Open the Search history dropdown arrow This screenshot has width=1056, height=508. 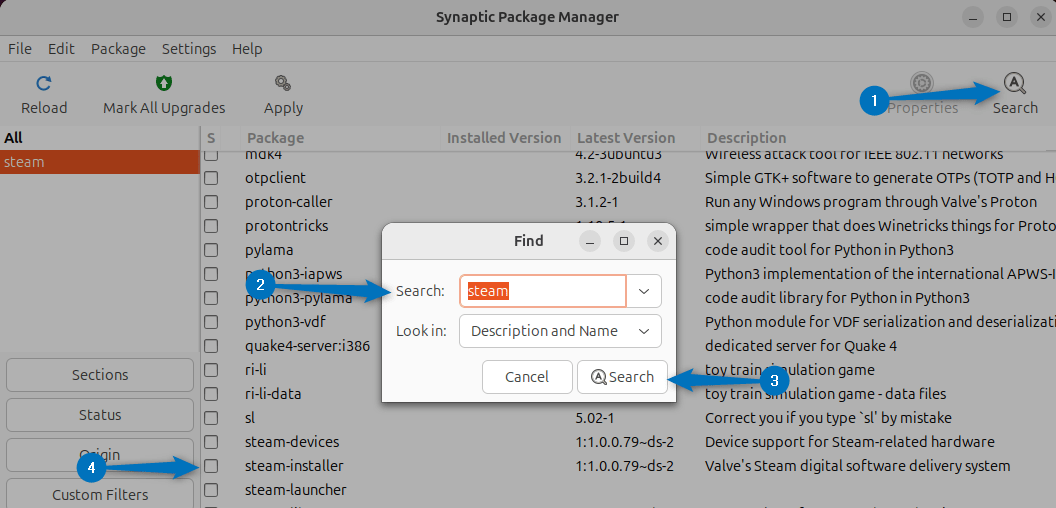tap(644, 291)
